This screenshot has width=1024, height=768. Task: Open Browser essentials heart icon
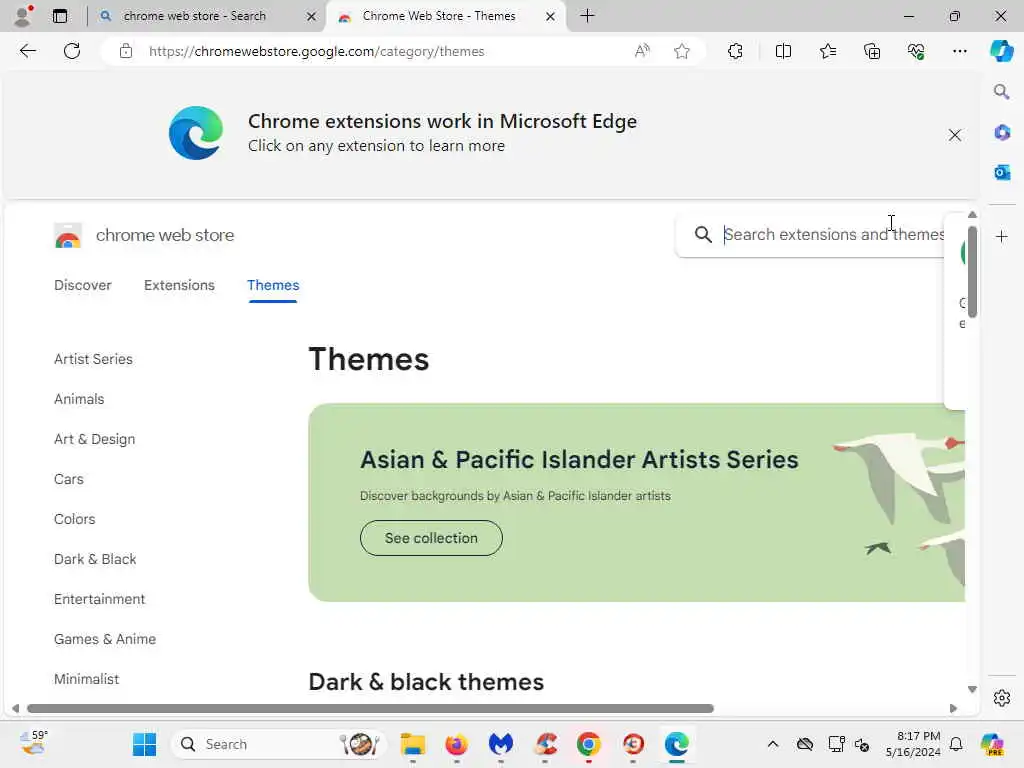pos(916,51)
